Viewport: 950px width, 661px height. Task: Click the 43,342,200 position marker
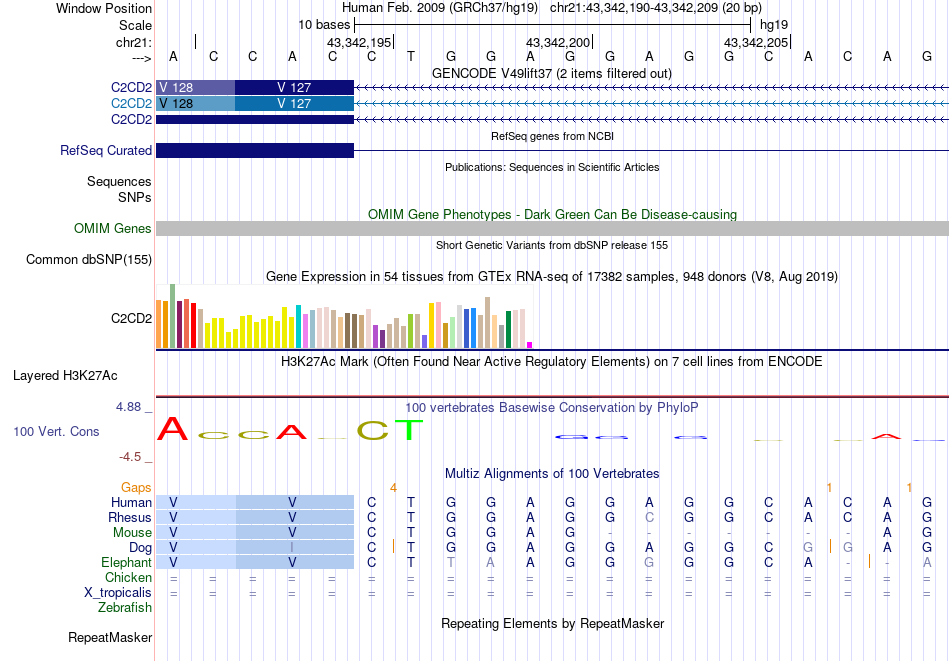coord(558,42)
